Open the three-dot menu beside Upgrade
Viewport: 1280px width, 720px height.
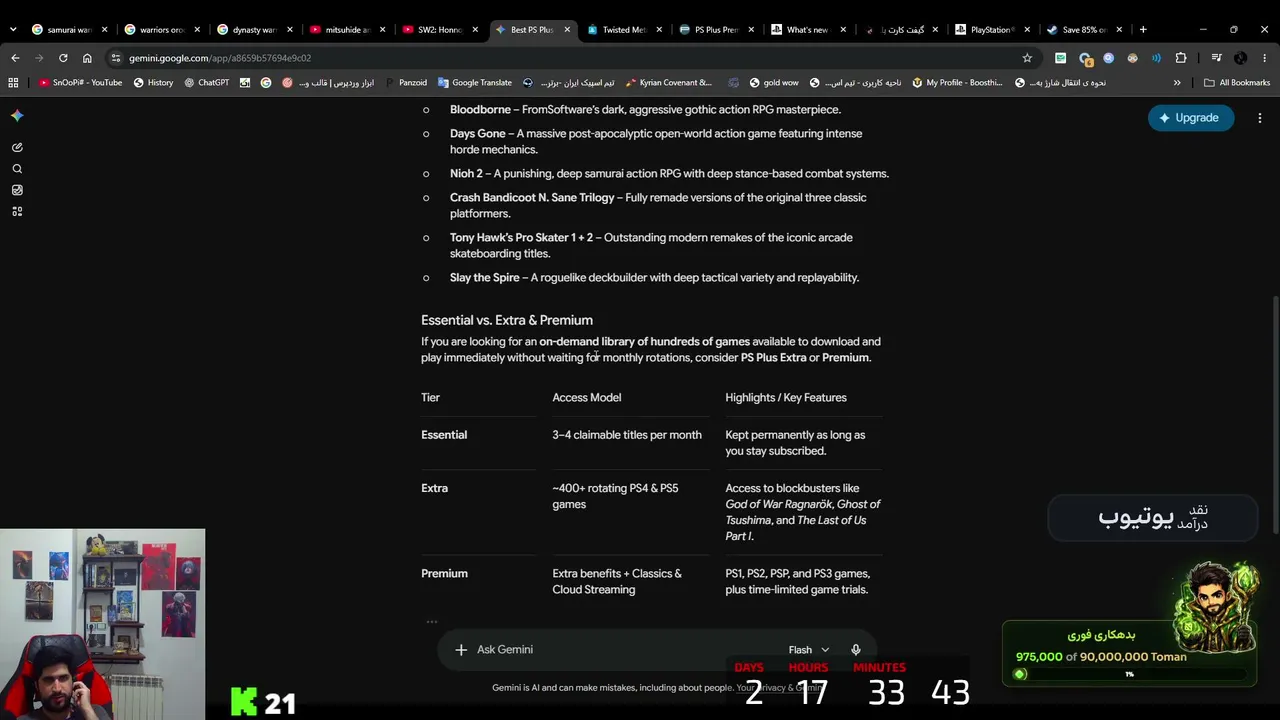click(1260, 118)
